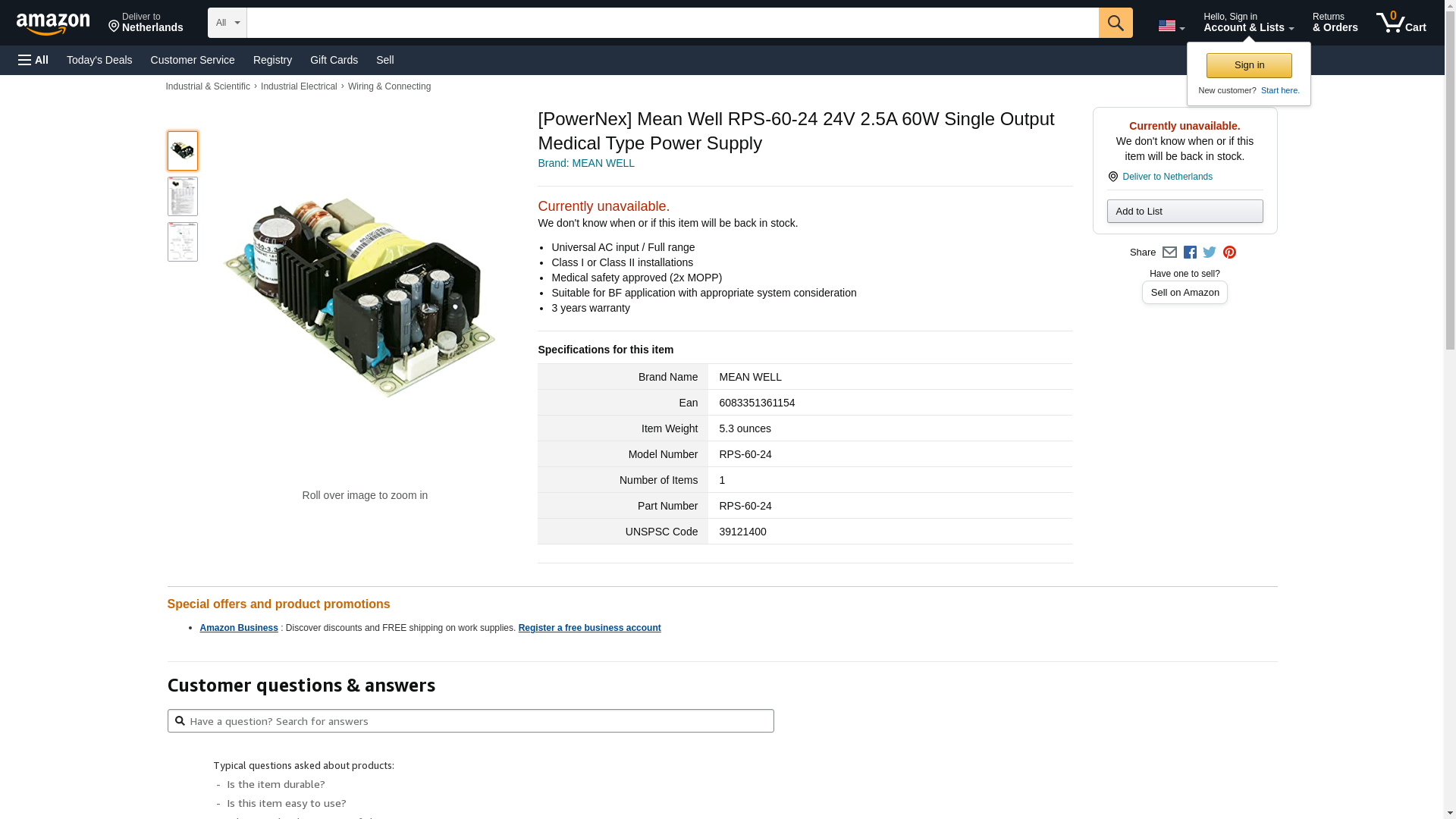This screenshot has height=819, width=1456.
Task: Open the shopping cart icon
Action: [1401, 23]
